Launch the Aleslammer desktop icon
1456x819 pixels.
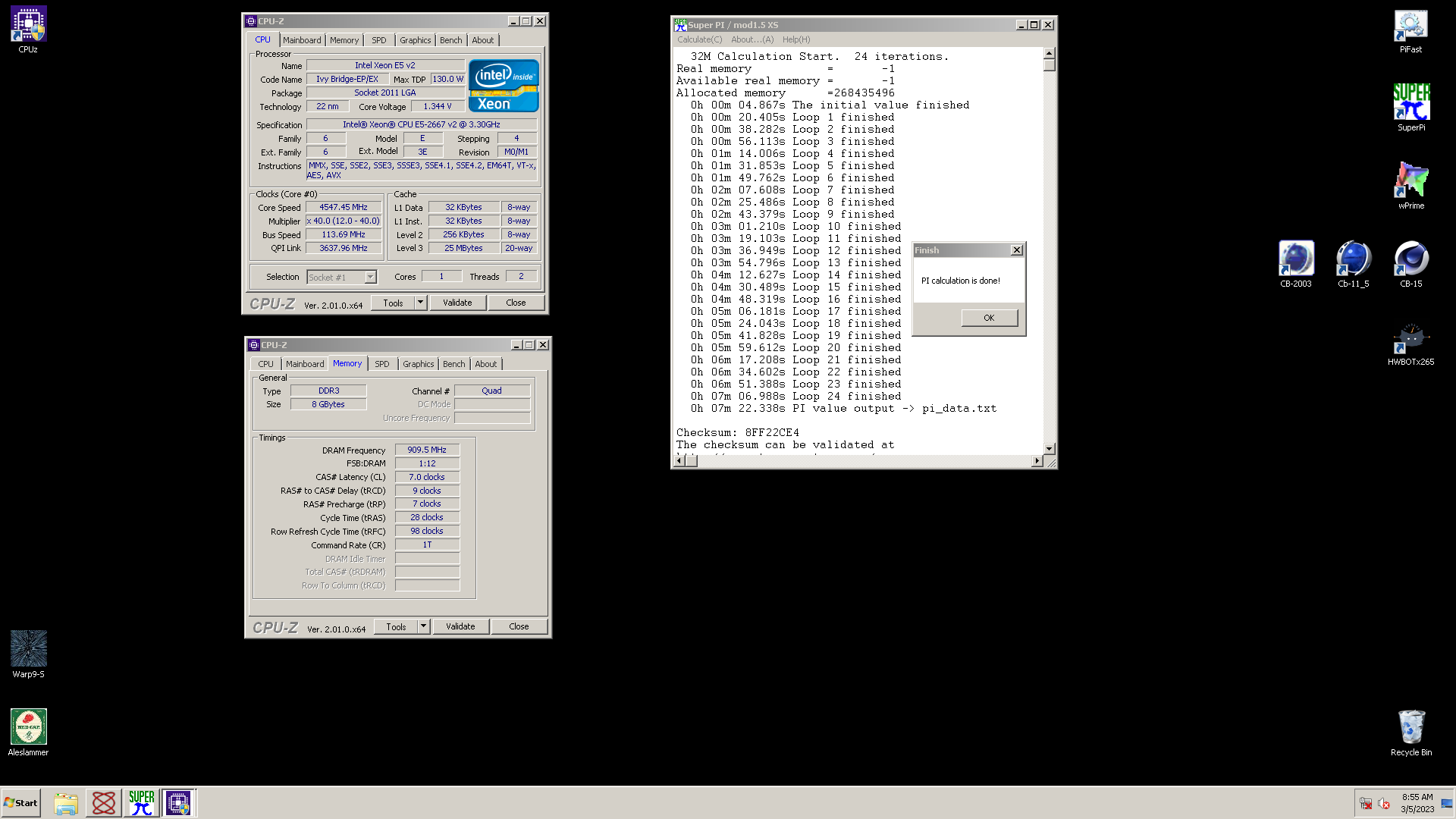28,733
